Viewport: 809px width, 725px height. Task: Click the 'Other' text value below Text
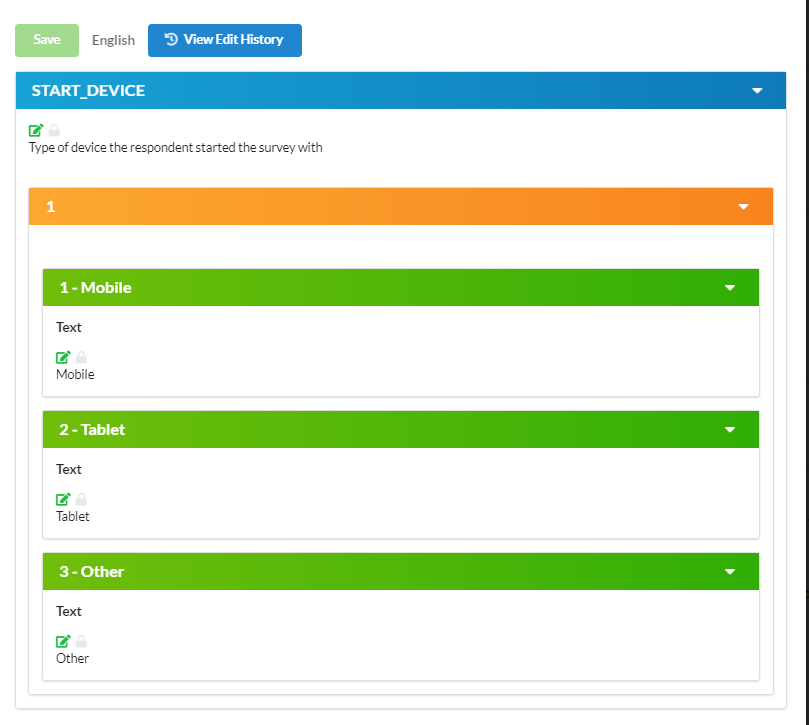tap(72, 659)
